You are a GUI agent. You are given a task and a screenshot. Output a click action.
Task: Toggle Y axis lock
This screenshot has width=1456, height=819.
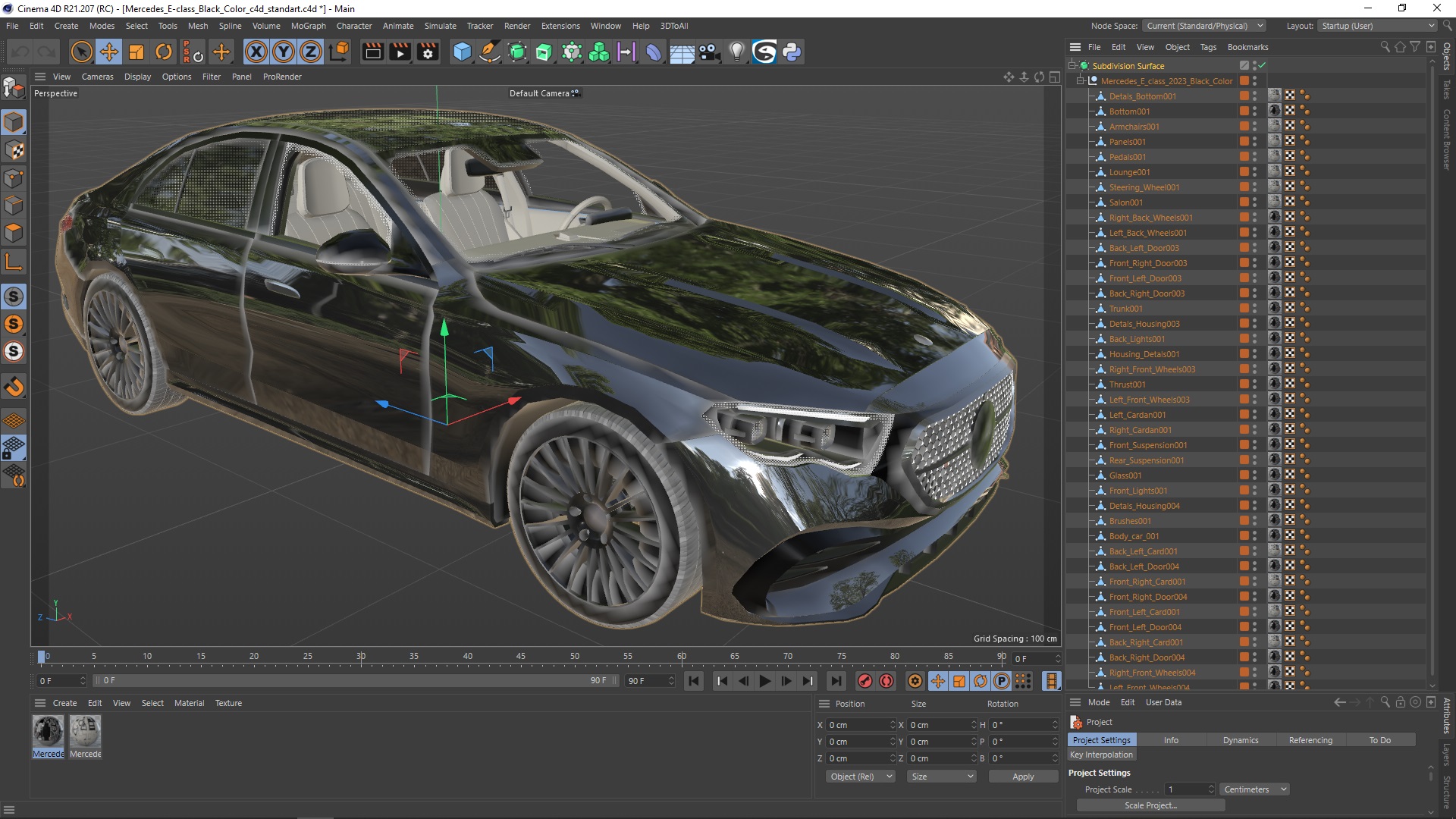(284, 52)
